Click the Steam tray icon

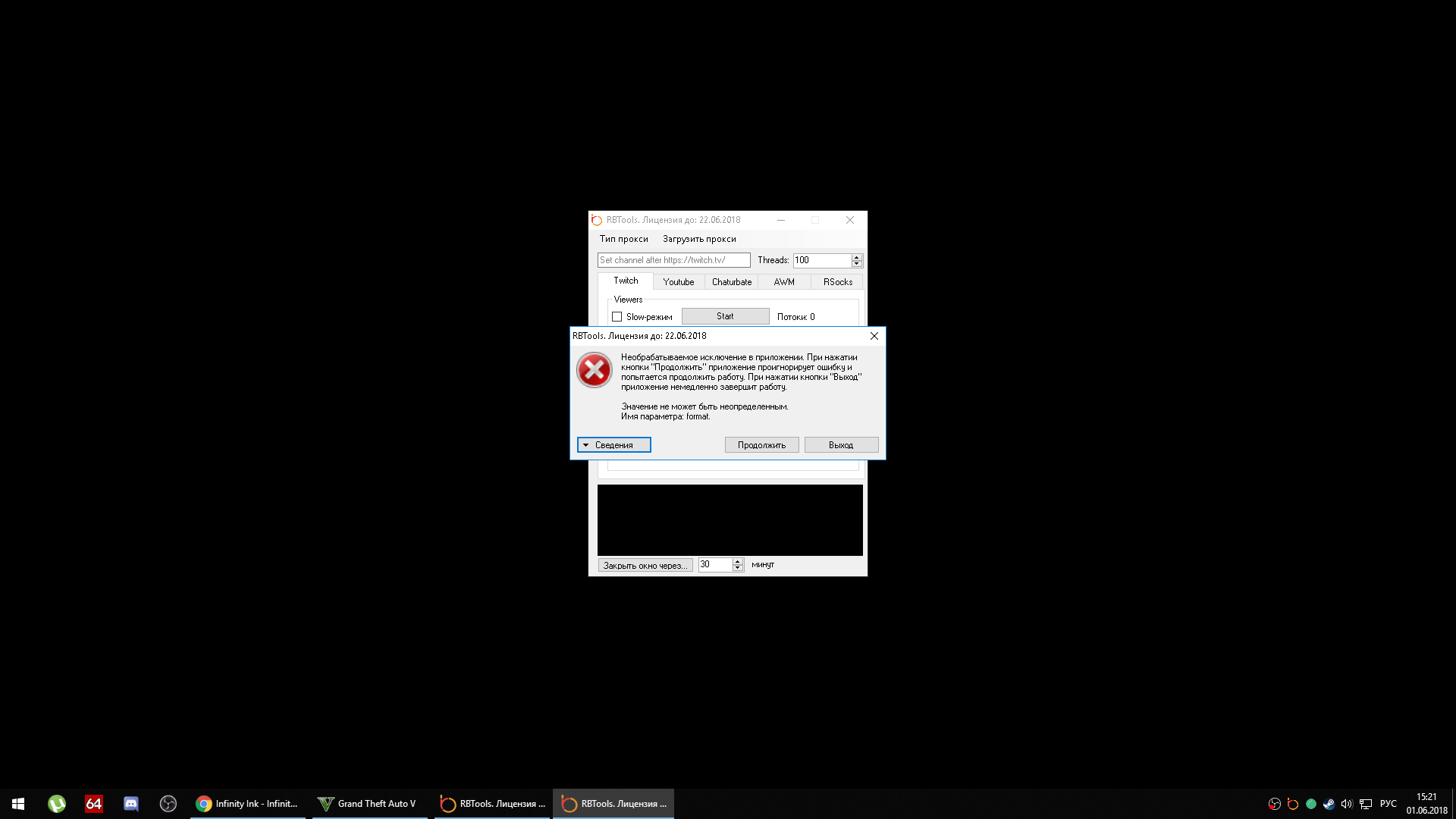point(1329,804)
